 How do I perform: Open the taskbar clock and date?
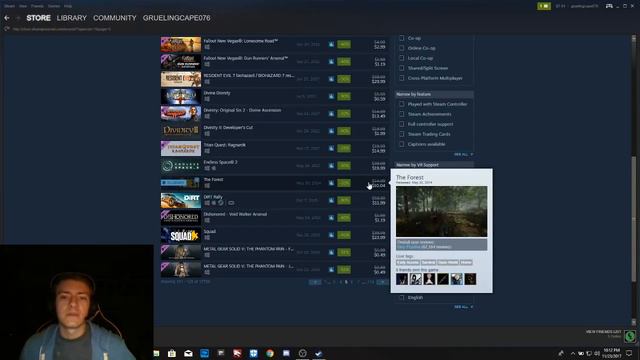611,353
